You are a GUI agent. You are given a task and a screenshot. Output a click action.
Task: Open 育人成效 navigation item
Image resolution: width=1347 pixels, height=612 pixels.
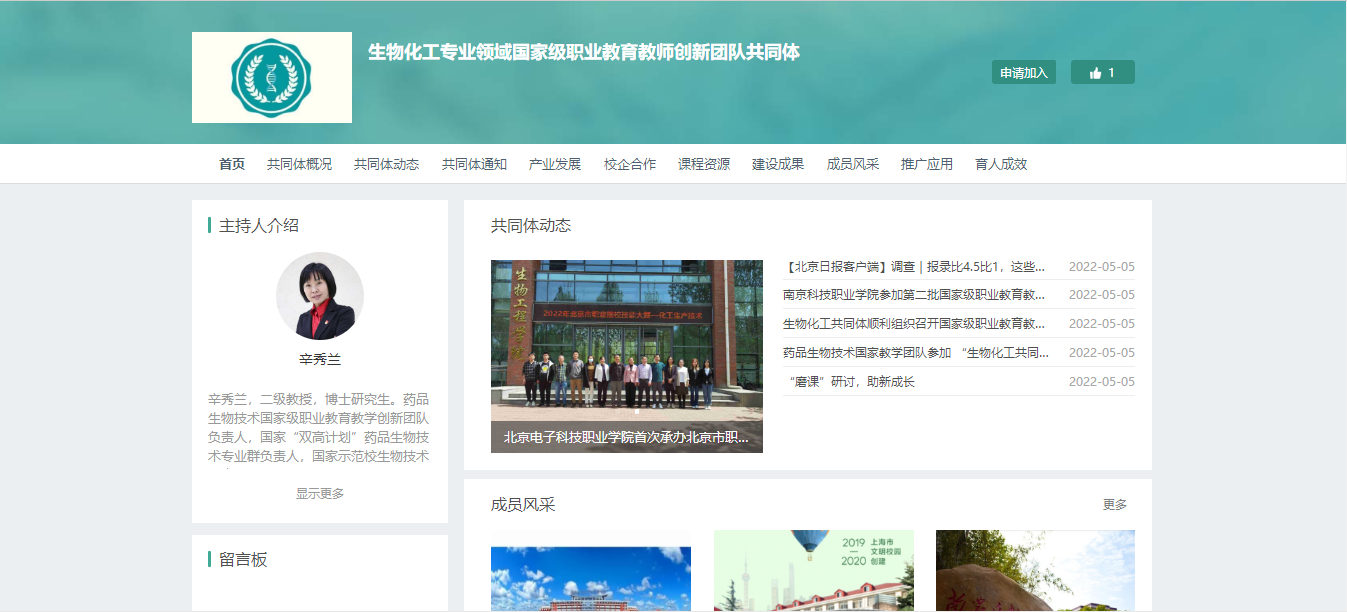(1001, 164)
